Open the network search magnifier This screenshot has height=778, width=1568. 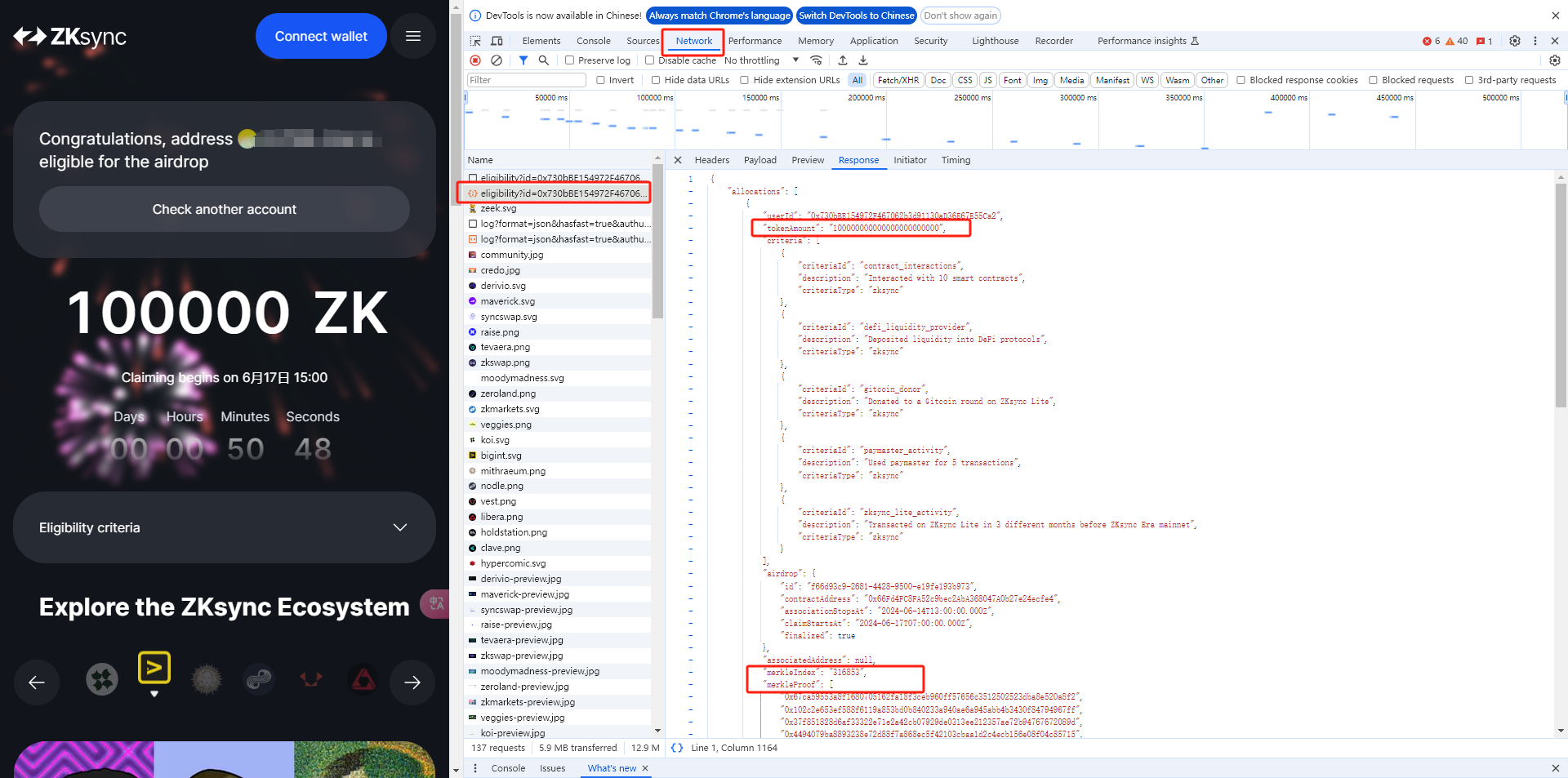pos(544,60)
